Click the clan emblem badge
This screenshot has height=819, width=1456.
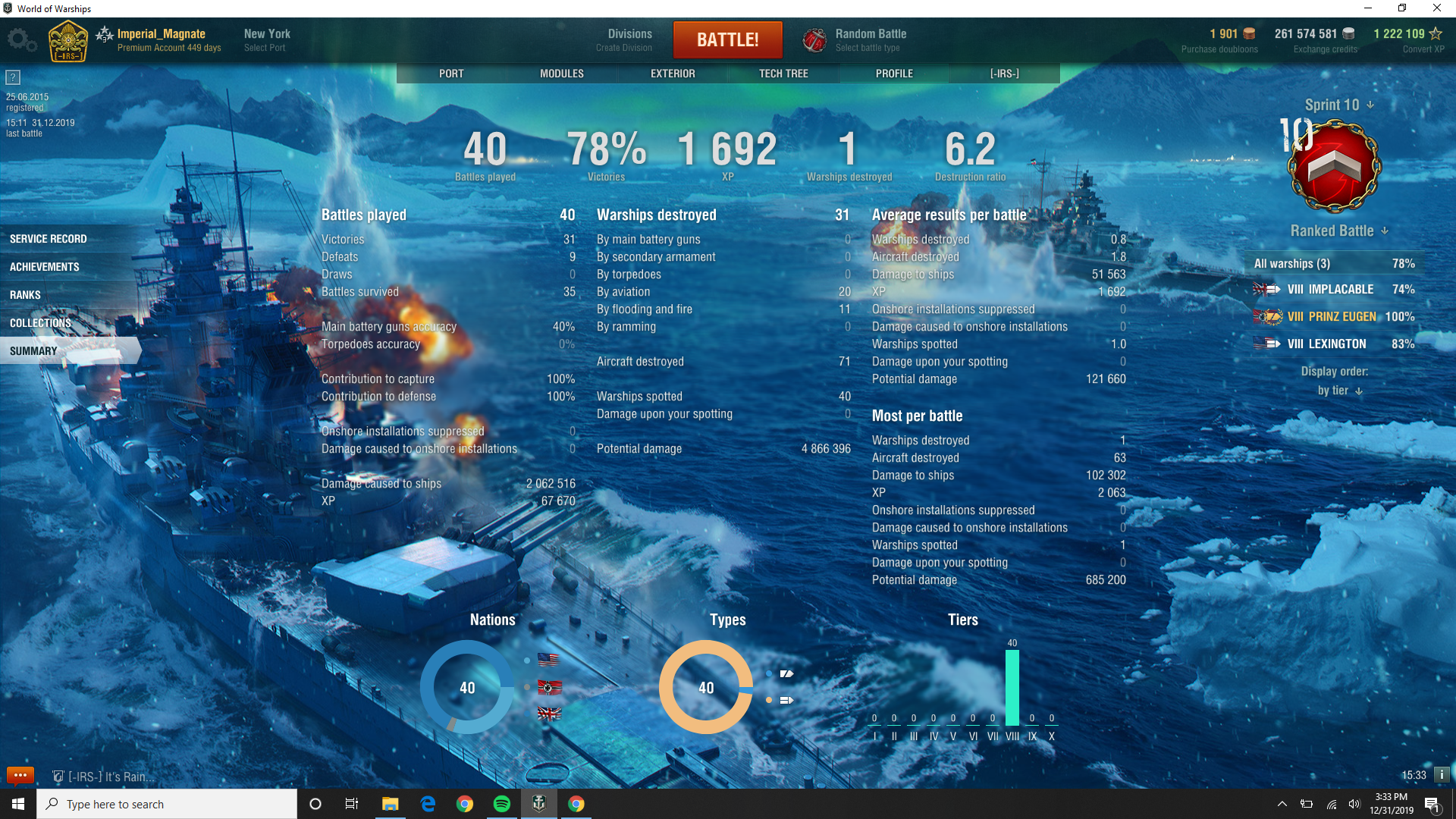[x=68, y=42]
